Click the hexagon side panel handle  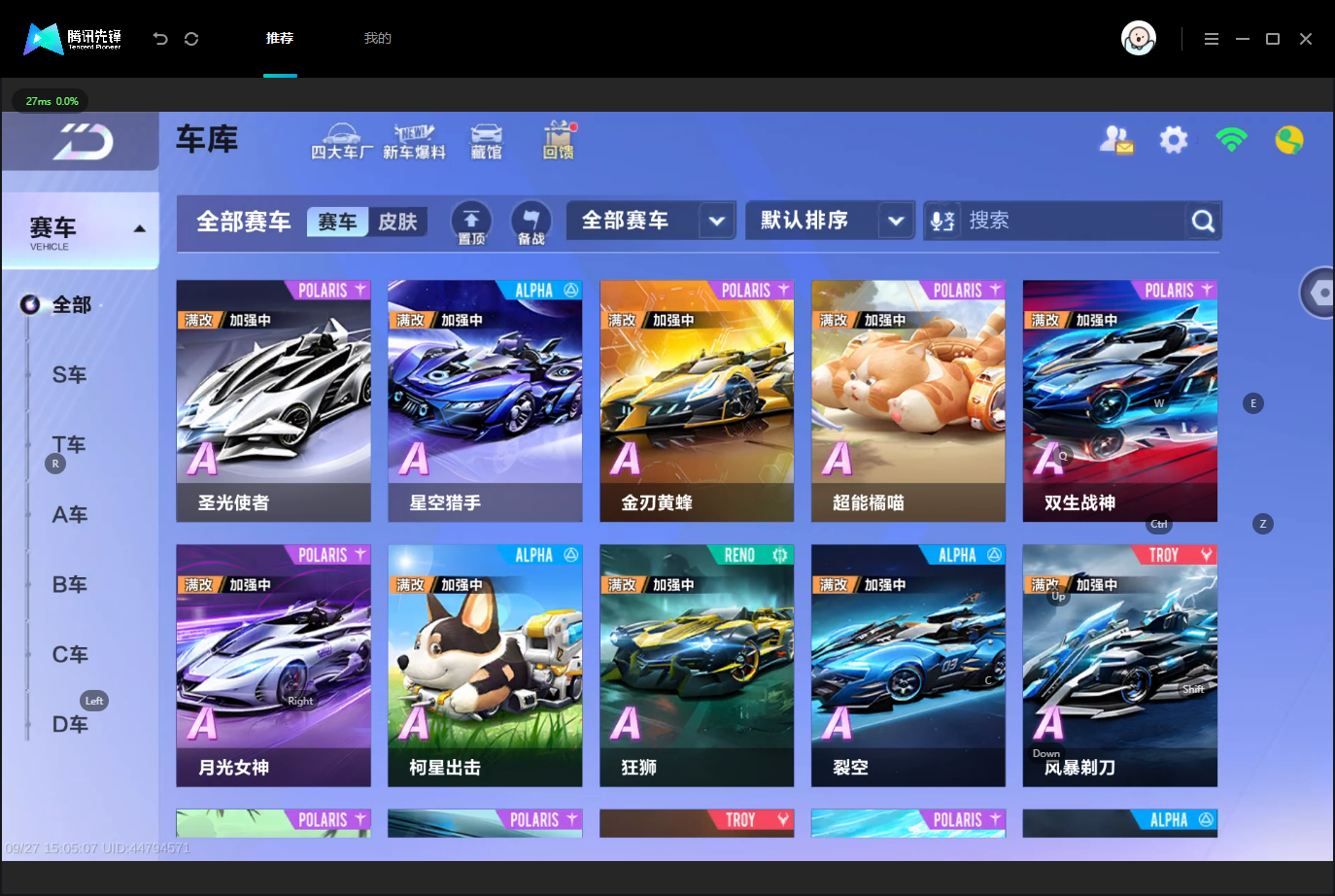[x=1318, y=292]
